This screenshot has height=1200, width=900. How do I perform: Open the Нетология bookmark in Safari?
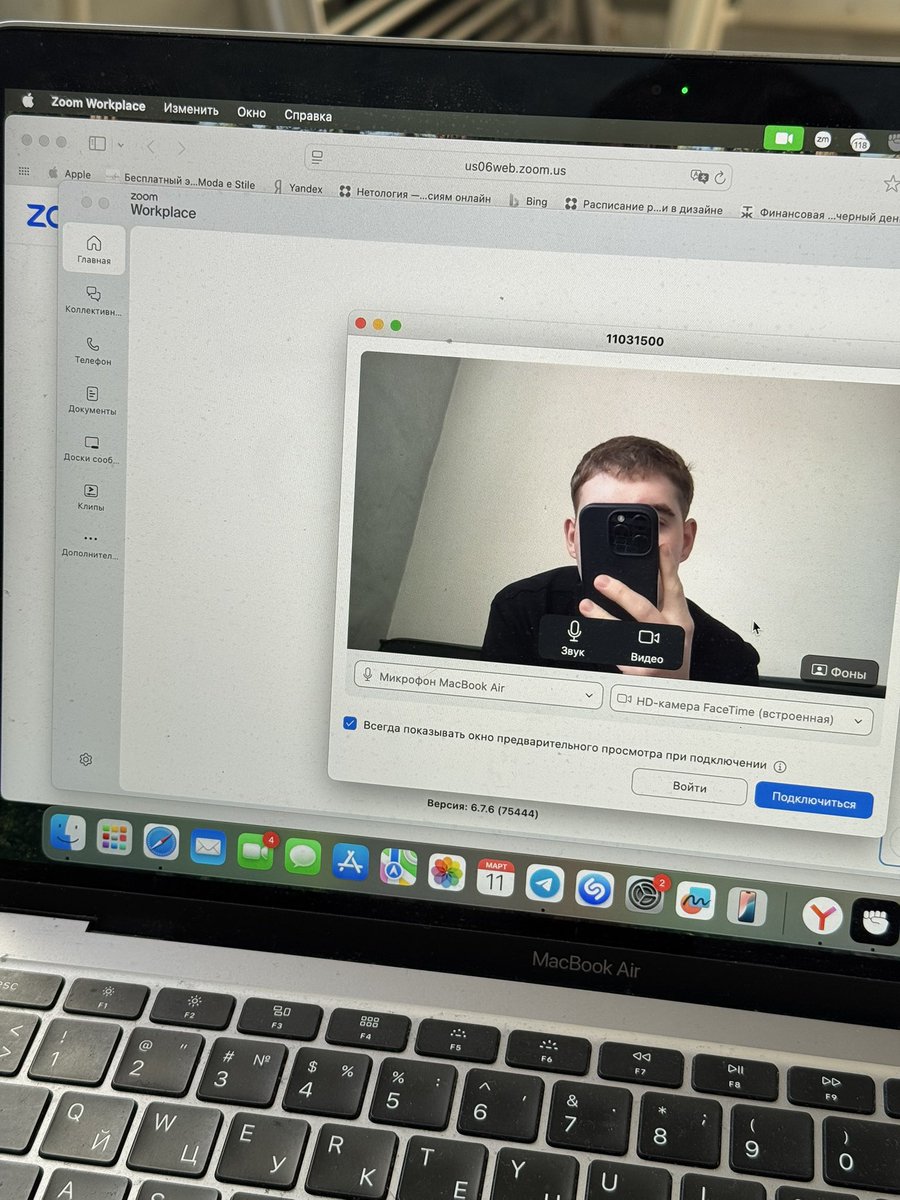point(415,195)
